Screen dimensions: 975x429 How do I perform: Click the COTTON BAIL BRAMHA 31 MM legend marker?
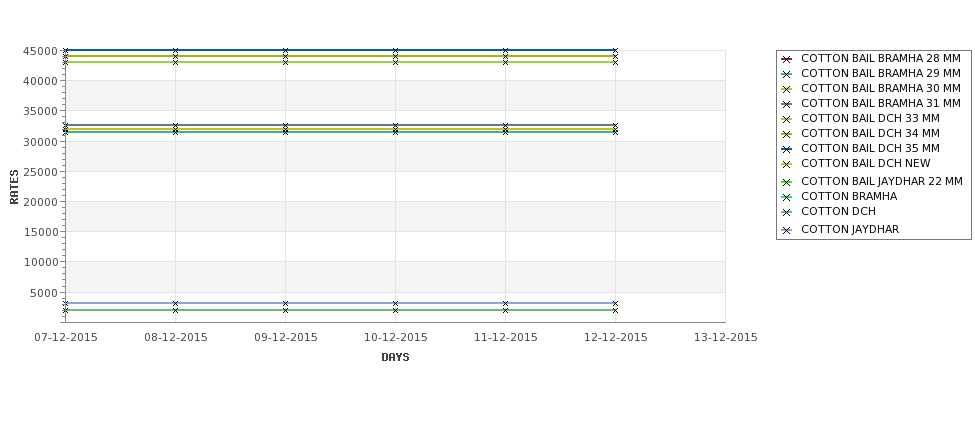click(786, 104)
